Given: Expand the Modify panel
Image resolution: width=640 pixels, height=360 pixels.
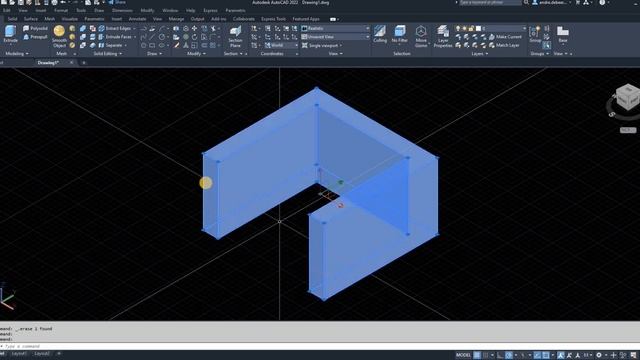Looking at the screenshot, I should 196,53.
